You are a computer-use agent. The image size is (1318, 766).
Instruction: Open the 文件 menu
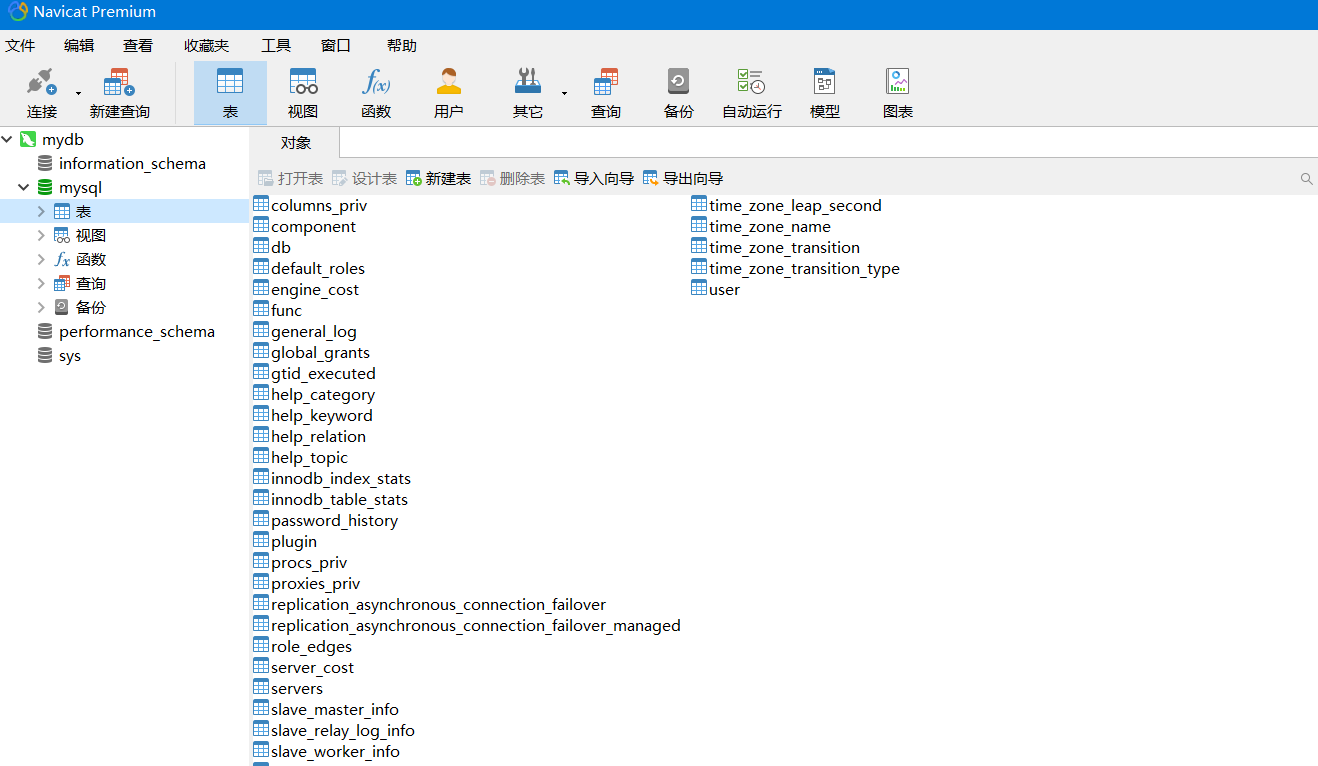pos(20,45)
